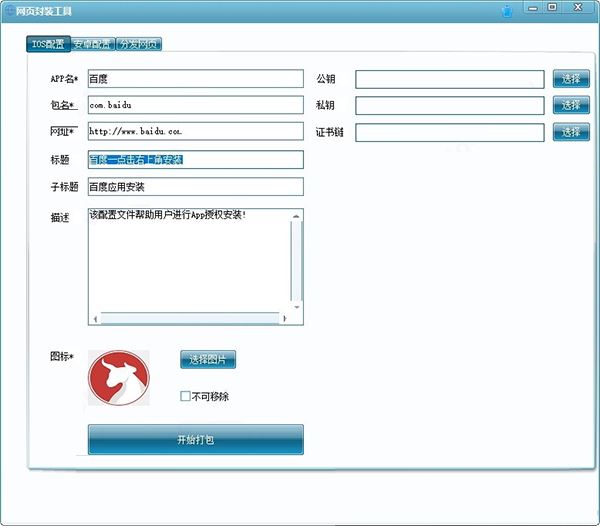This screenshot has width=600, height=526.
Task: Switch to the 安卓配置 tab
Action: tap(93, 44)
